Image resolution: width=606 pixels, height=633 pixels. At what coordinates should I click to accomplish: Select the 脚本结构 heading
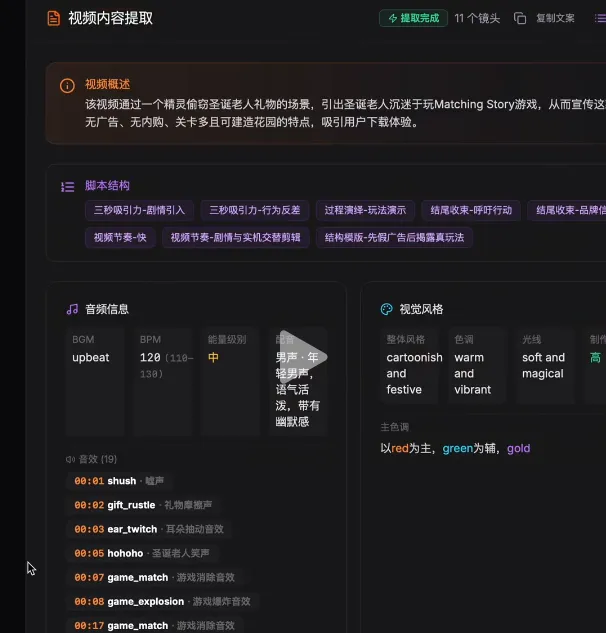(107, 186)
